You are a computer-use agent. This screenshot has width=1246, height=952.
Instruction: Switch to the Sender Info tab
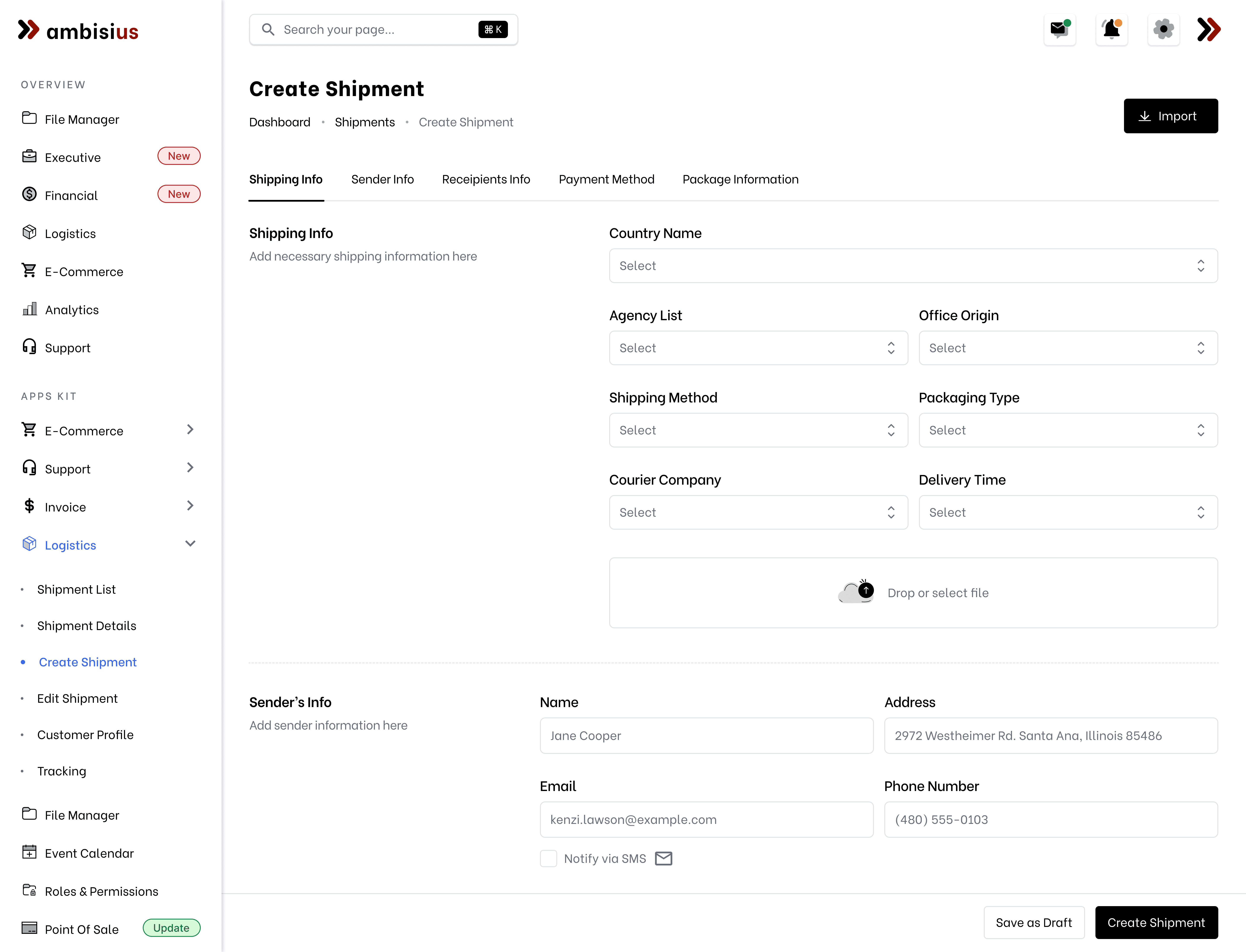pyautogui.click(x=382, y=180)
